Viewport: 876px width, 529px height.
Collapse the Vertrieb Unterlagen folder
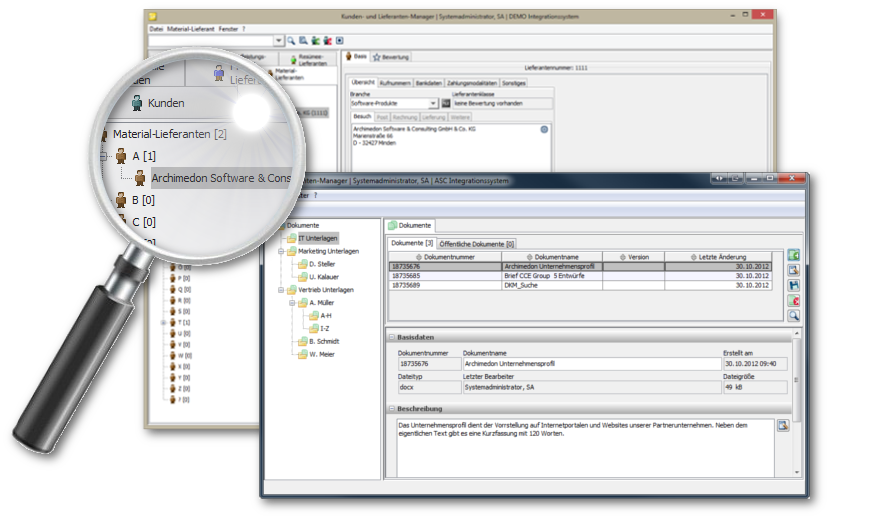pos(281,290)
